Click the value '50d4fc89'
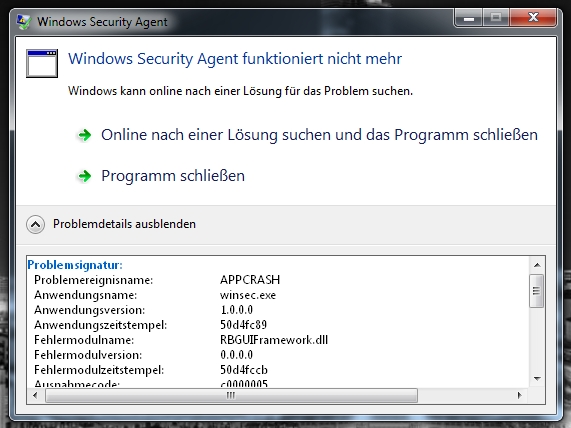 (x=244, y=325)
